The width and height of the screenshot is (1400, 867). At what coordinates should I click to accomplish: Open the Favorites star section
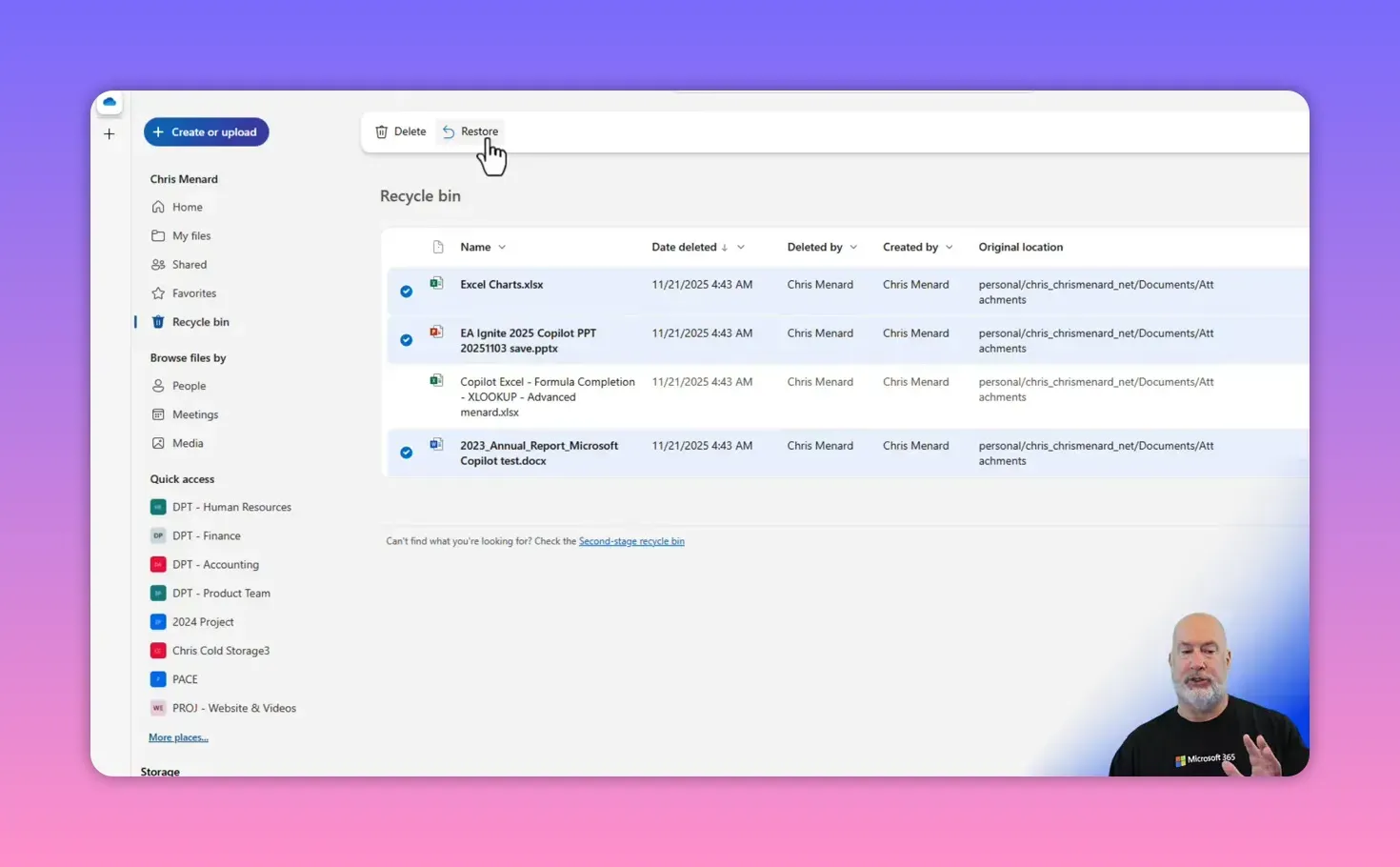click(x=194, y=292)
